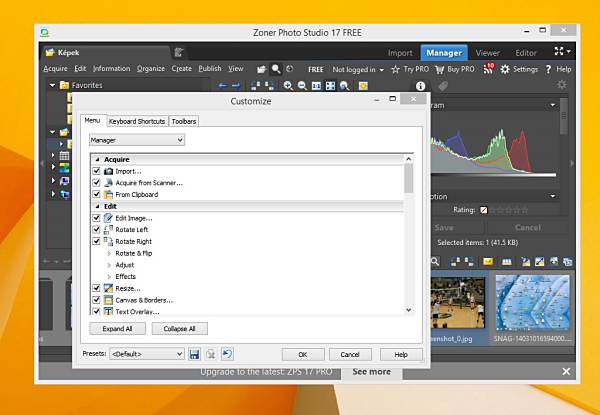
Task: Open the Information panel icon
Action: [x=421, y=86]
